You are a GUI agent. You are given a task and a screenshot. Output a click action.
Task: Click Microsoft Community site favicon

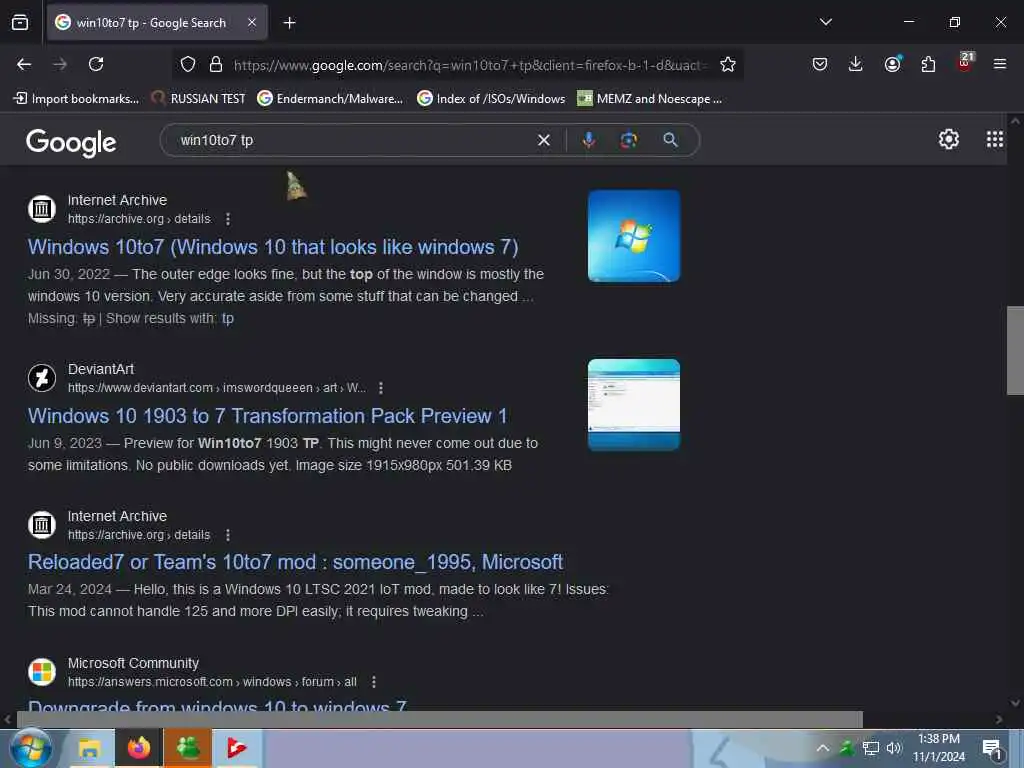[42, 672]
